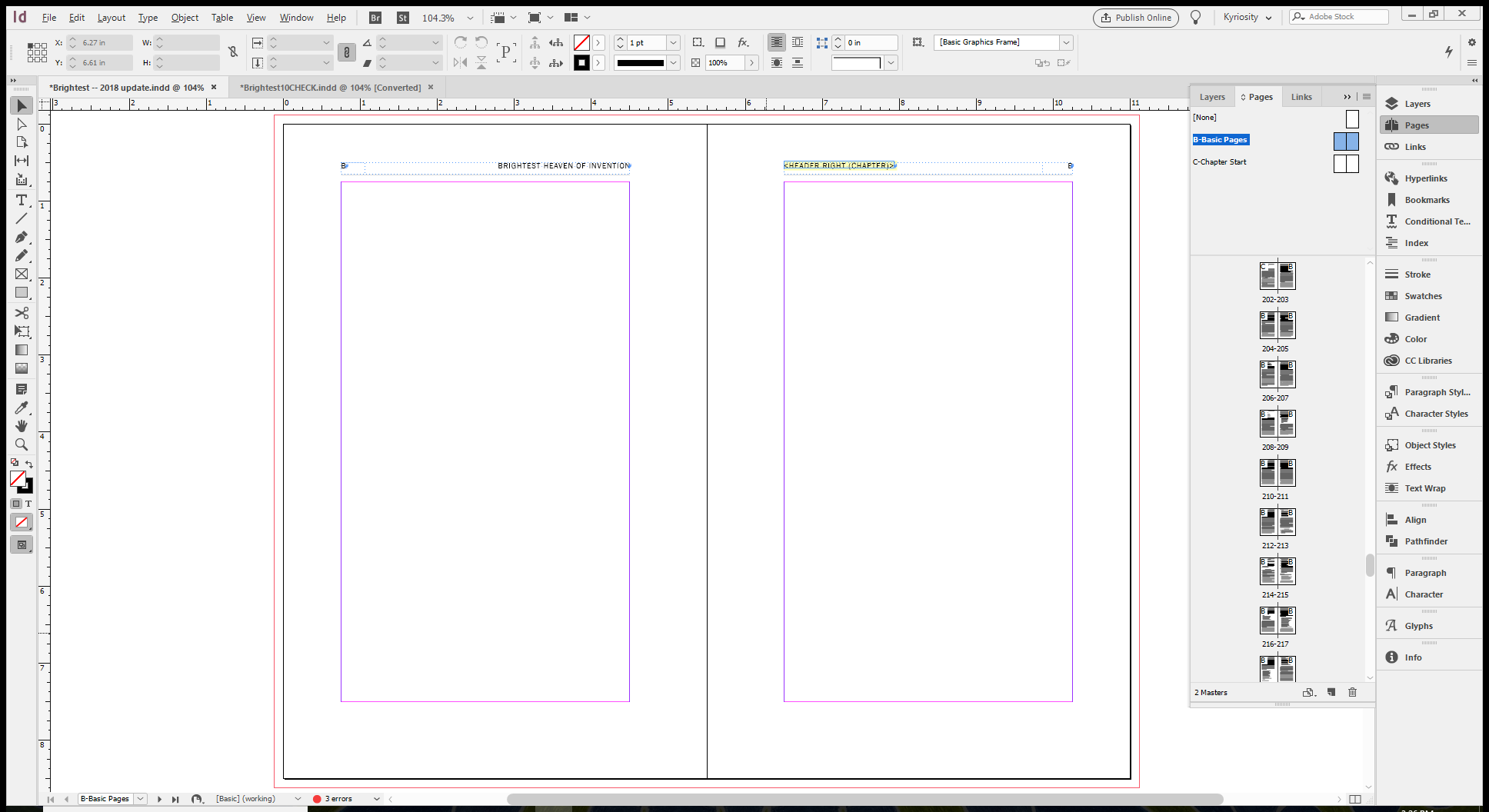Click the delete selected pages trash icon
This screenshot has width=1489, height=812.
coord(1353,692)
